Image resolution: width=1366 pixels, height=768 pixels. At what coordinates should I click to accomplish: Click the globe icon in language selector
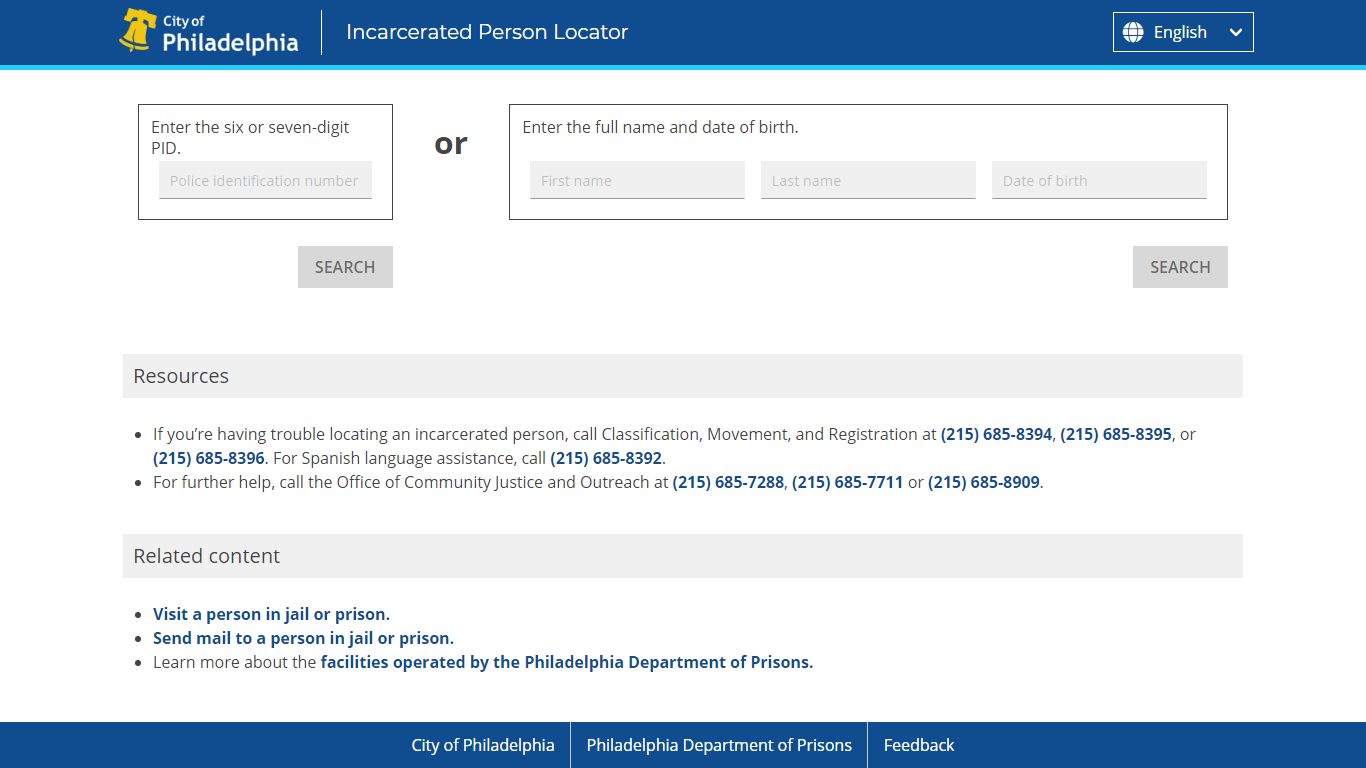tap(1133, 32)
